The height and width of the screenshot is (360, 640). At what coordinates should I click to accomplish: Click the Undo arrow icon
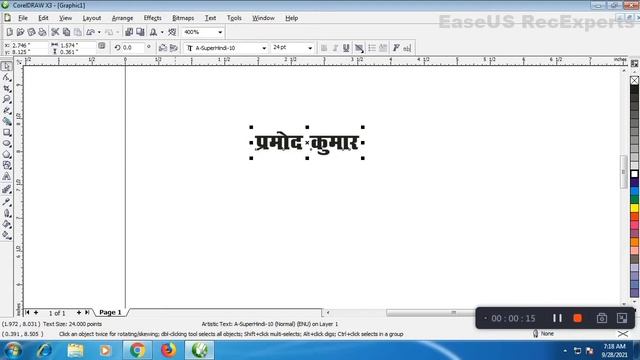[91, 32]
